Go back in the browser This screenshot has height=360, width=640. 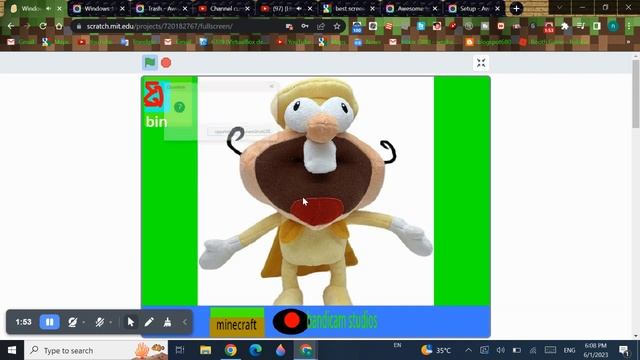click(11, 26)
